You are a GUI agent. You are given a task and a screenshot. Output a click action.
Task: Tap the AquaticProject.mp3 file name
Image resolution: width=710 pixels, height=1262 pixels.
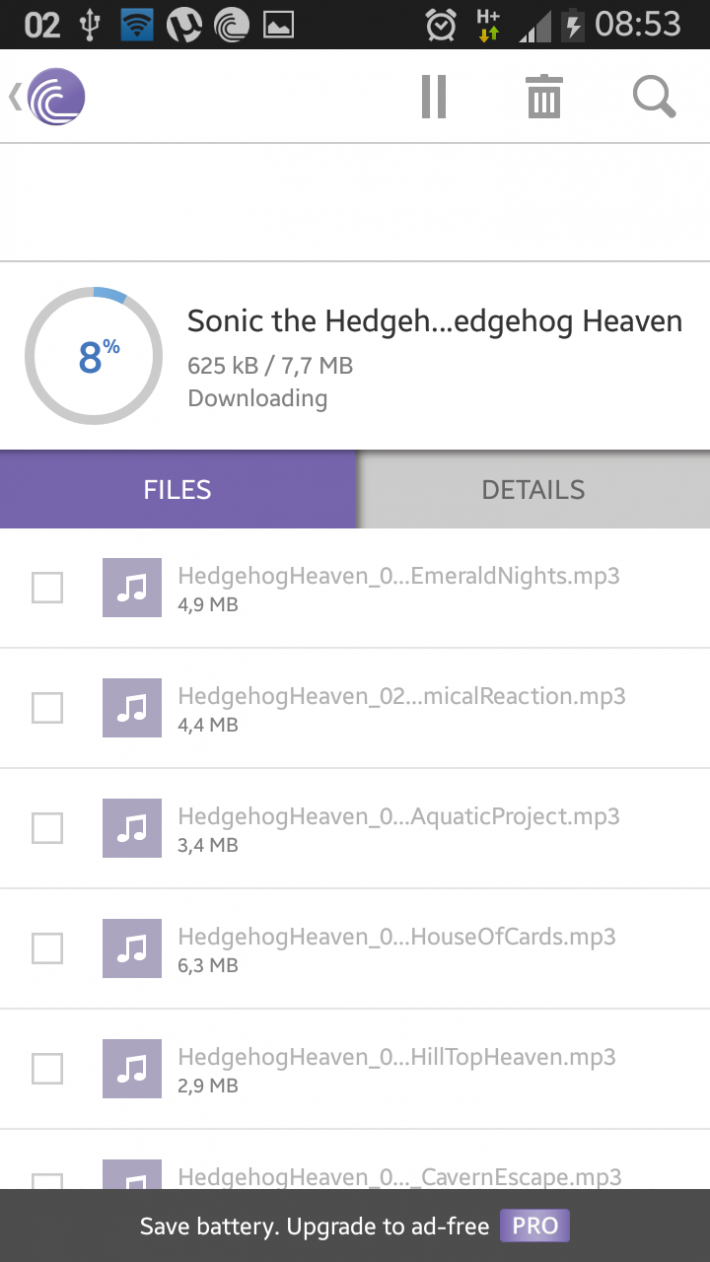coord(399,816)
